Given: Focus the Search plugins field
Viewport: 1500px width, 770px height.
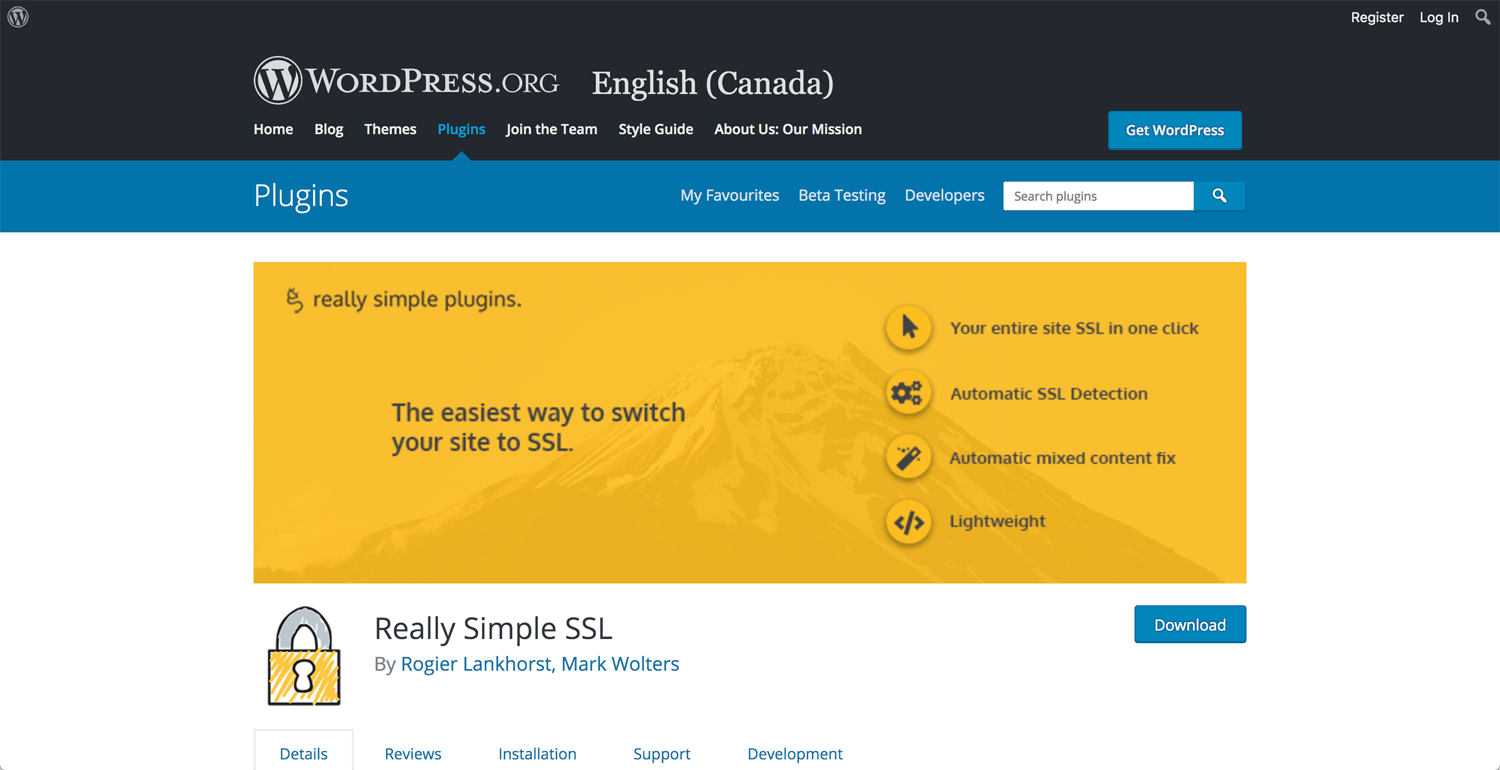Looking at the screenshot, I should (x=1098, y=196).
